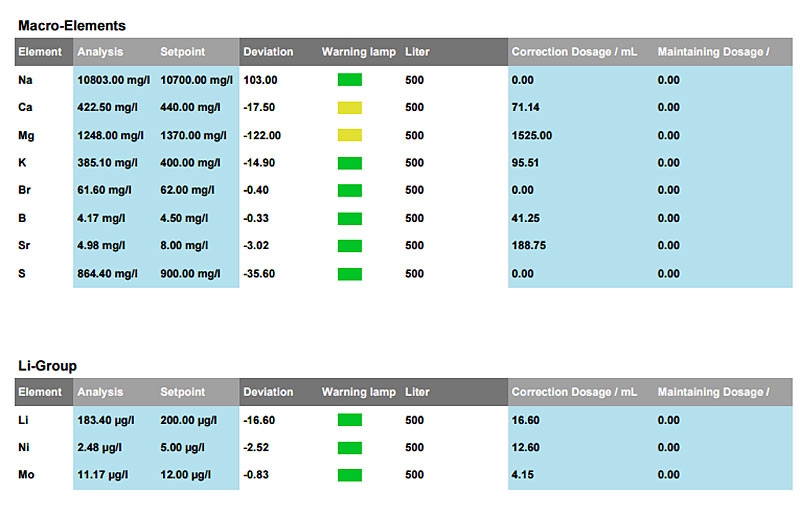
Task: Click the Li-Group section heading
Action: pos(47,365)
